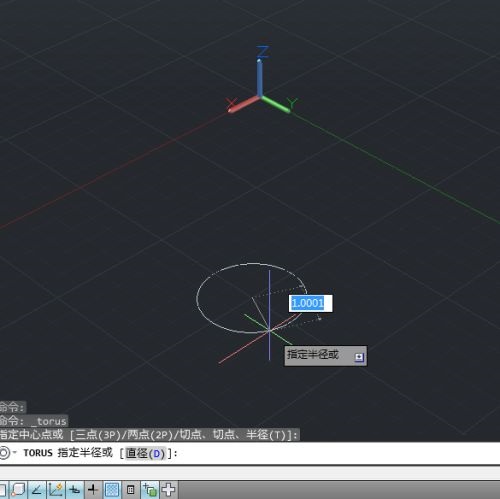Click the 1.0001 radius input field
The height and width of the screenshot is (499, 500).
[310, 303]
